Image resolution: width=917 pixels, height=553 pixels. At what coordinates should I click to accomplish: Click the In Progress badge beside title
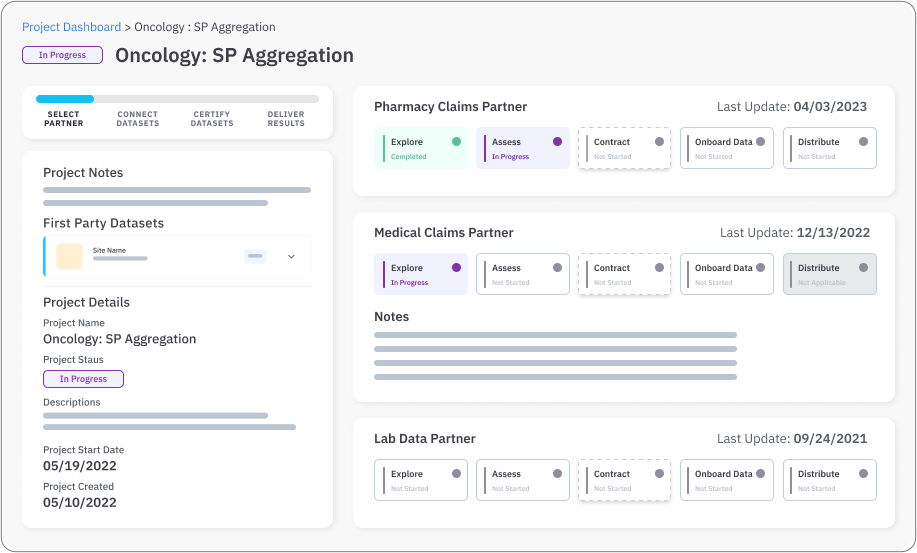pos(62,55)
